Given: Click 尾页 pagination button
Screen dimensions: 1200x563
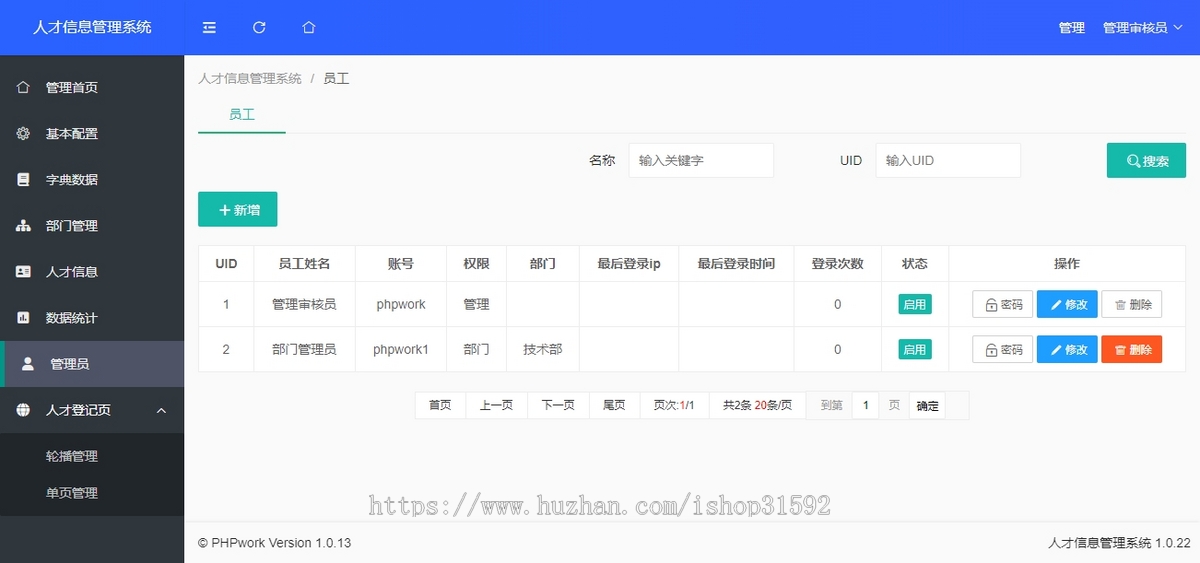Looking at the screenshot, I should (x=614, y=405).
